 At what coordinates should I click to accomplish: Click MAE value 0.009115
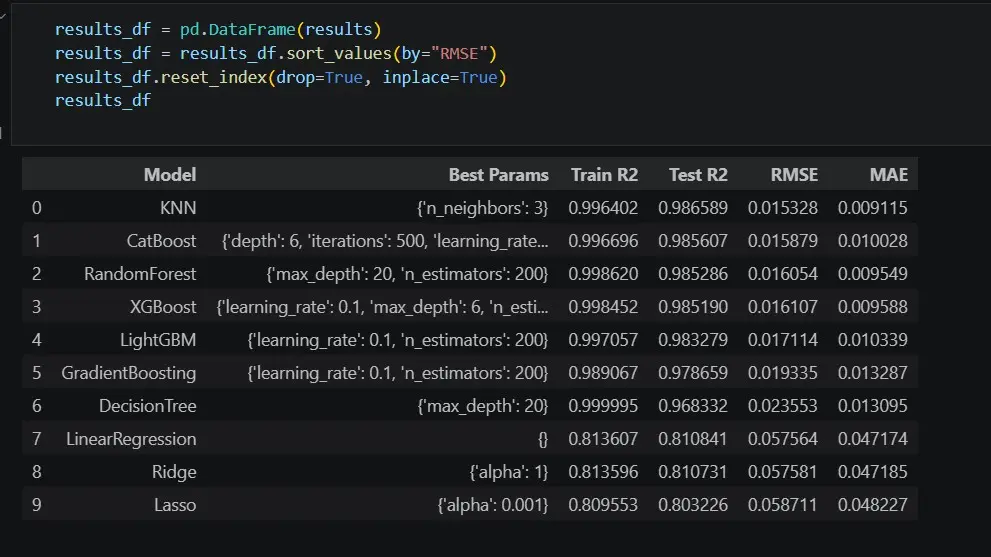873,208
